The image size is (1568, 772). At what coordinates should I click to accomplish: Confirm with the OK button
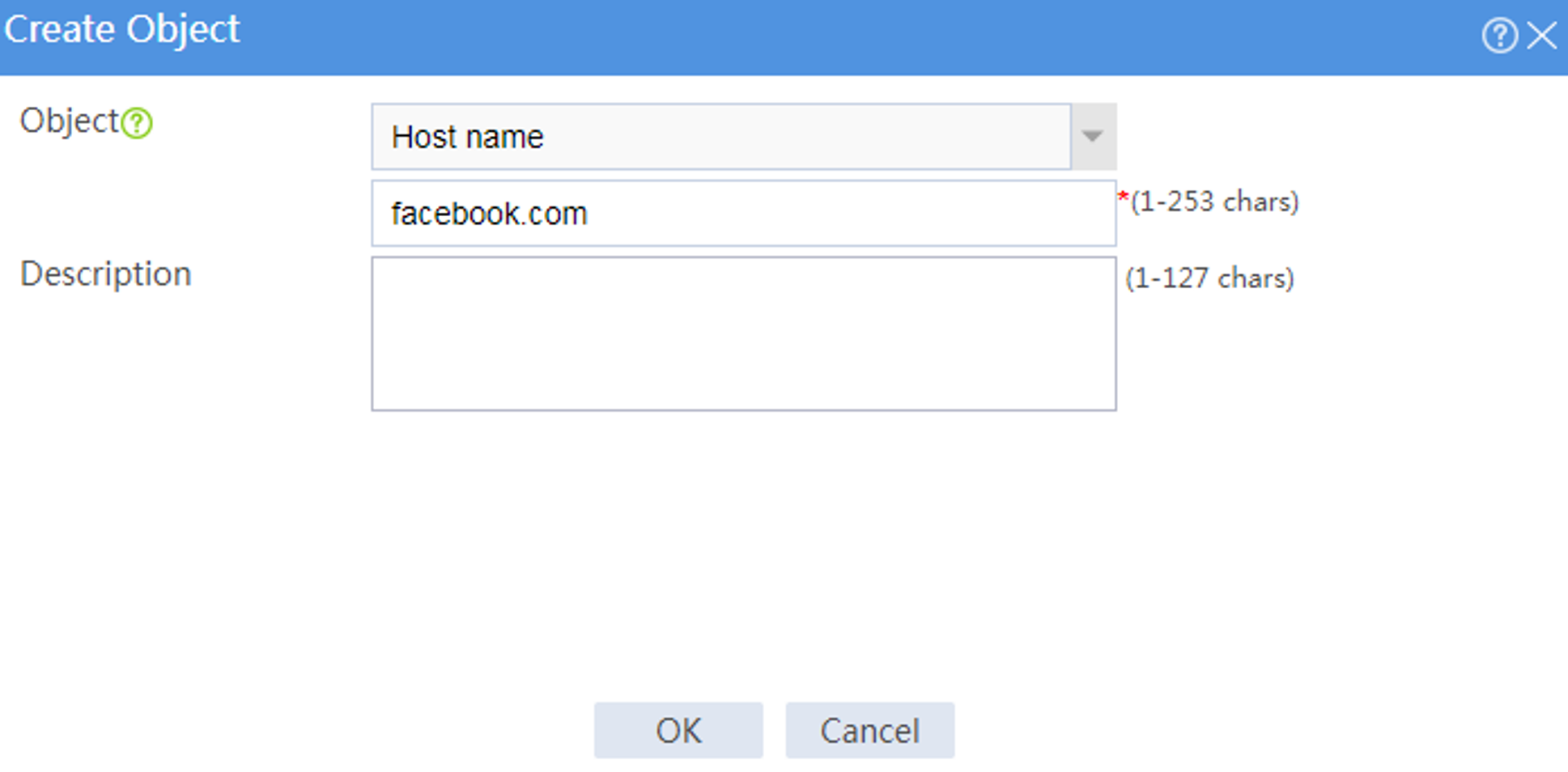(x=678, y=730)
